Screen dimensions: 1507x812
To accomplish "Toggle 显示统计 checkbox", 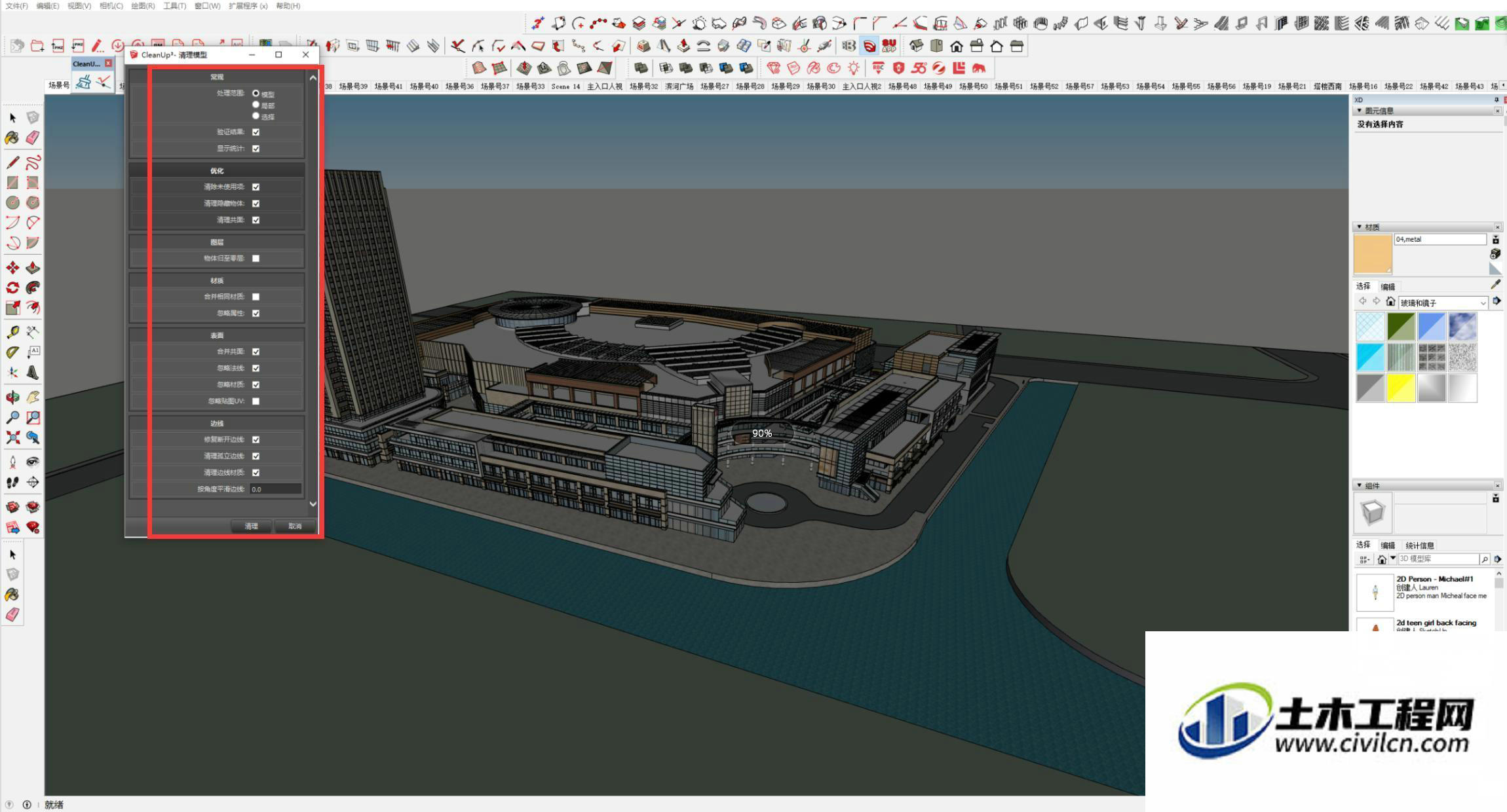I will 256,149.
